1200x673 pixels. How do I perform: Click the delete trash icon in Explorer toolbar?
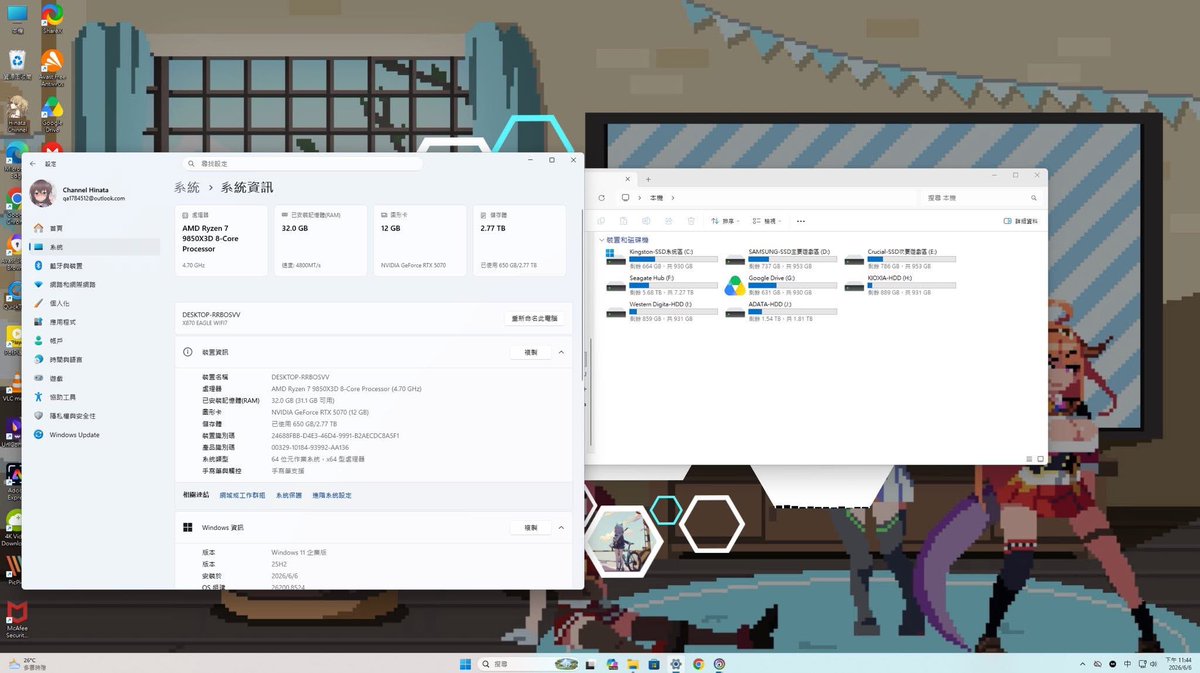point(691,221)
